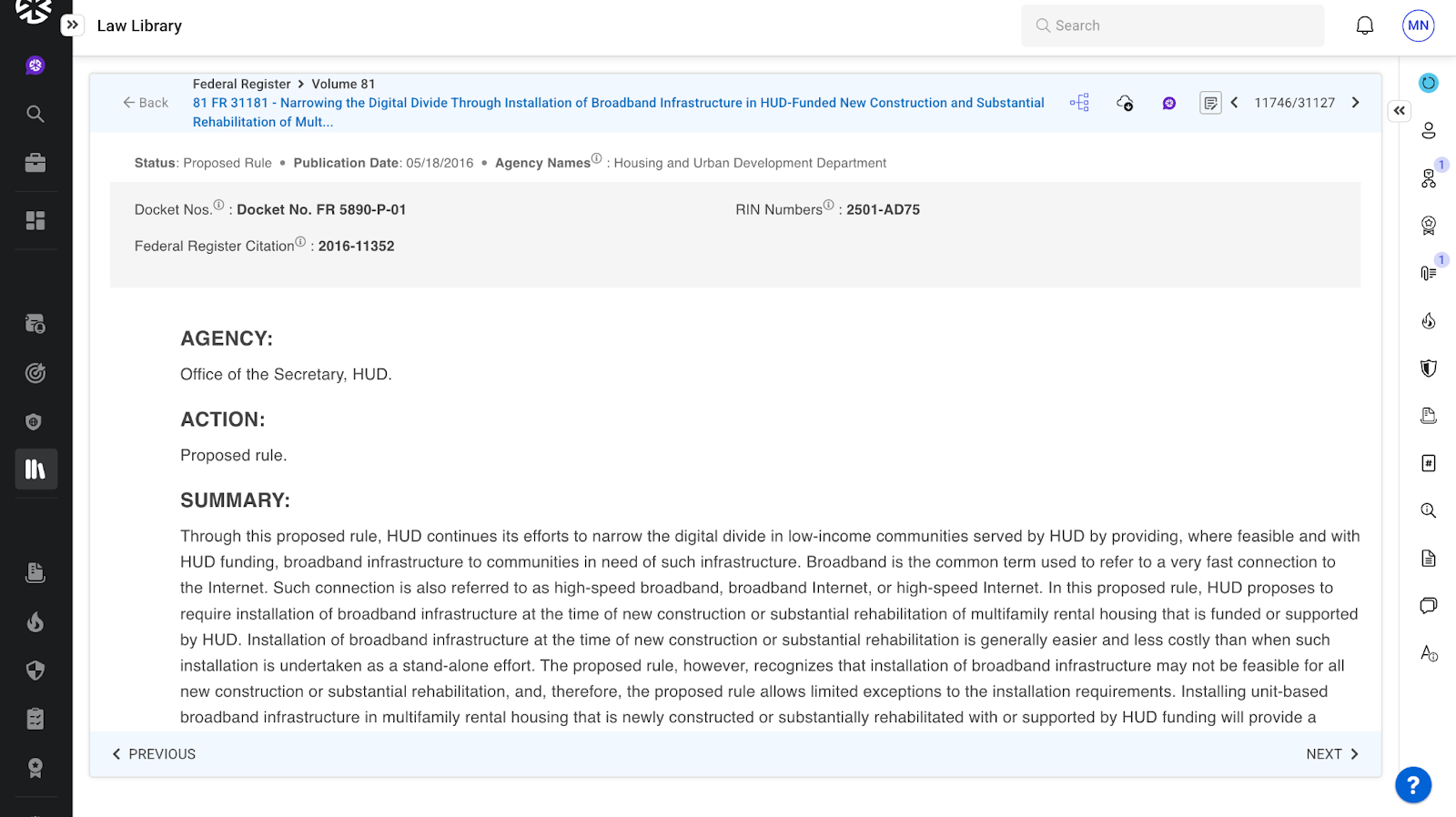Click the refresh circle icon at top right
The width and height of the screenshot is (1456, 817).
click(1428, 83)
